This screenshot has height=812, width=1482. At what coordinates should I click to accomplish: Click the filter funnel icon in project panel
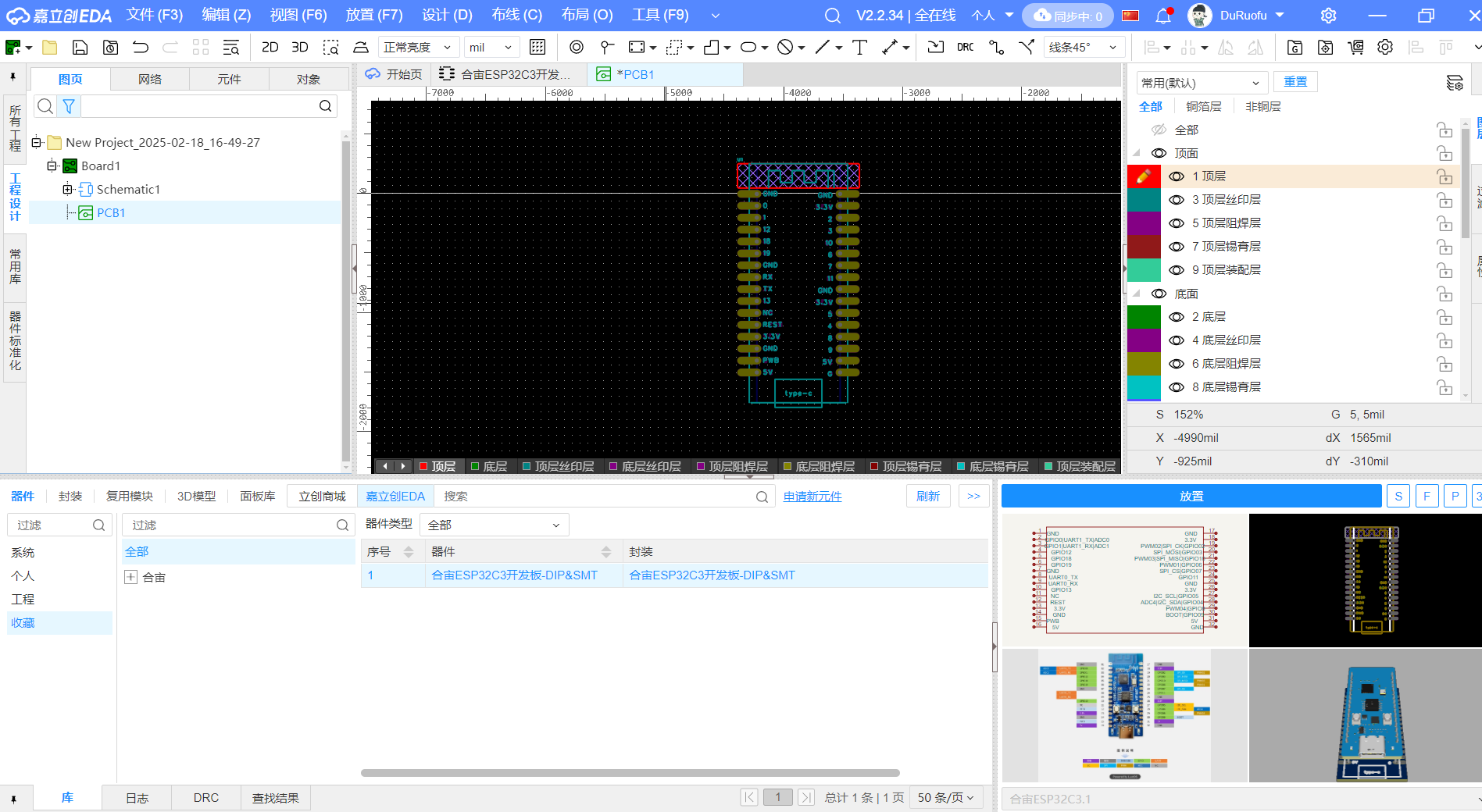(69, 106)
